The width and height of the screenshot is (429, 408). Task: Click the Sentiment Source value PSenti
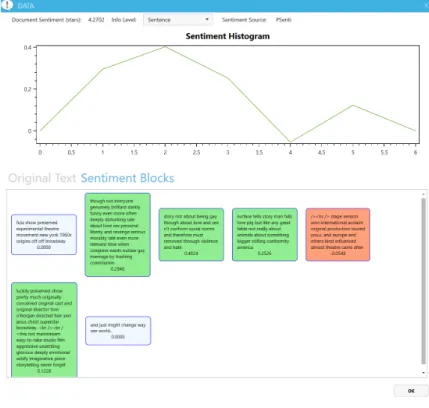tap(284, 20)
